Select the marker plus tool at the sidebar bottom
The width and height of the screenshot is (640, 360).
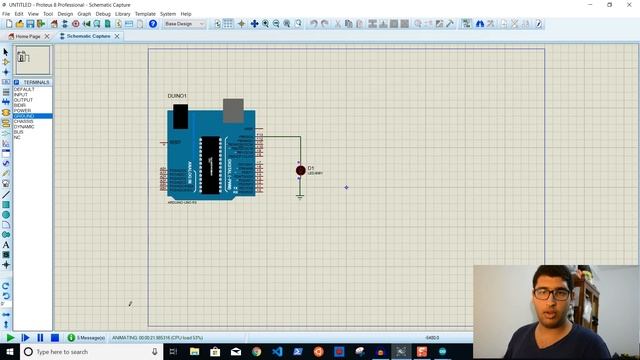tap(6, 265)
